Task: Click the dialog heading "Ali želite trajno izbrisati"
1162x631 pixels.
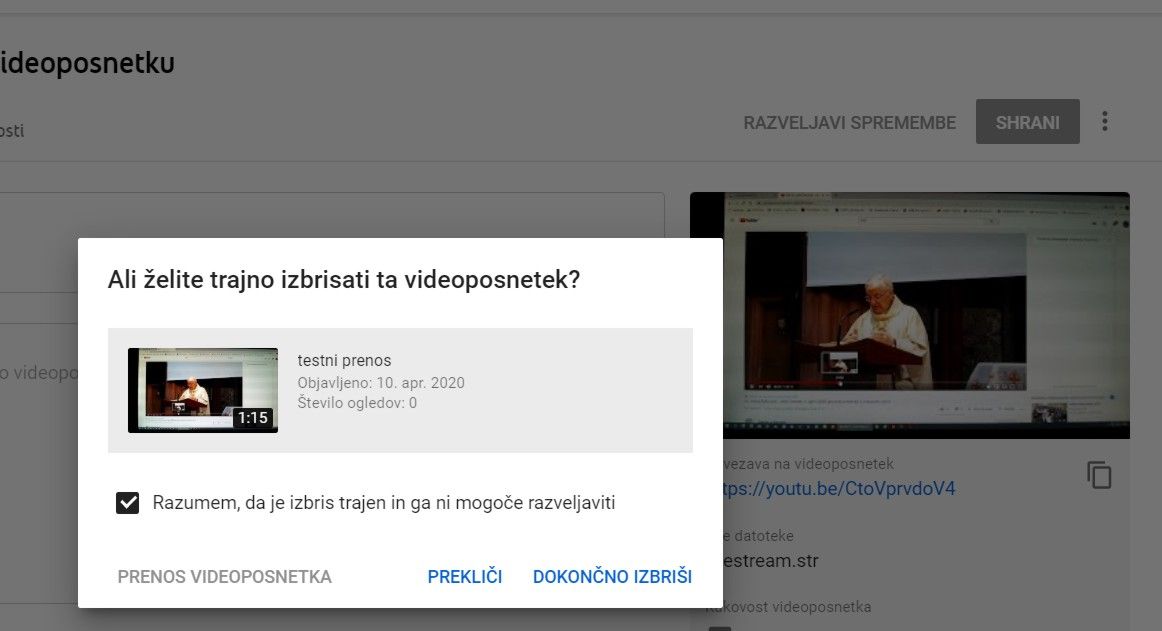Action: pyautogui.click(x=343, y=280)
